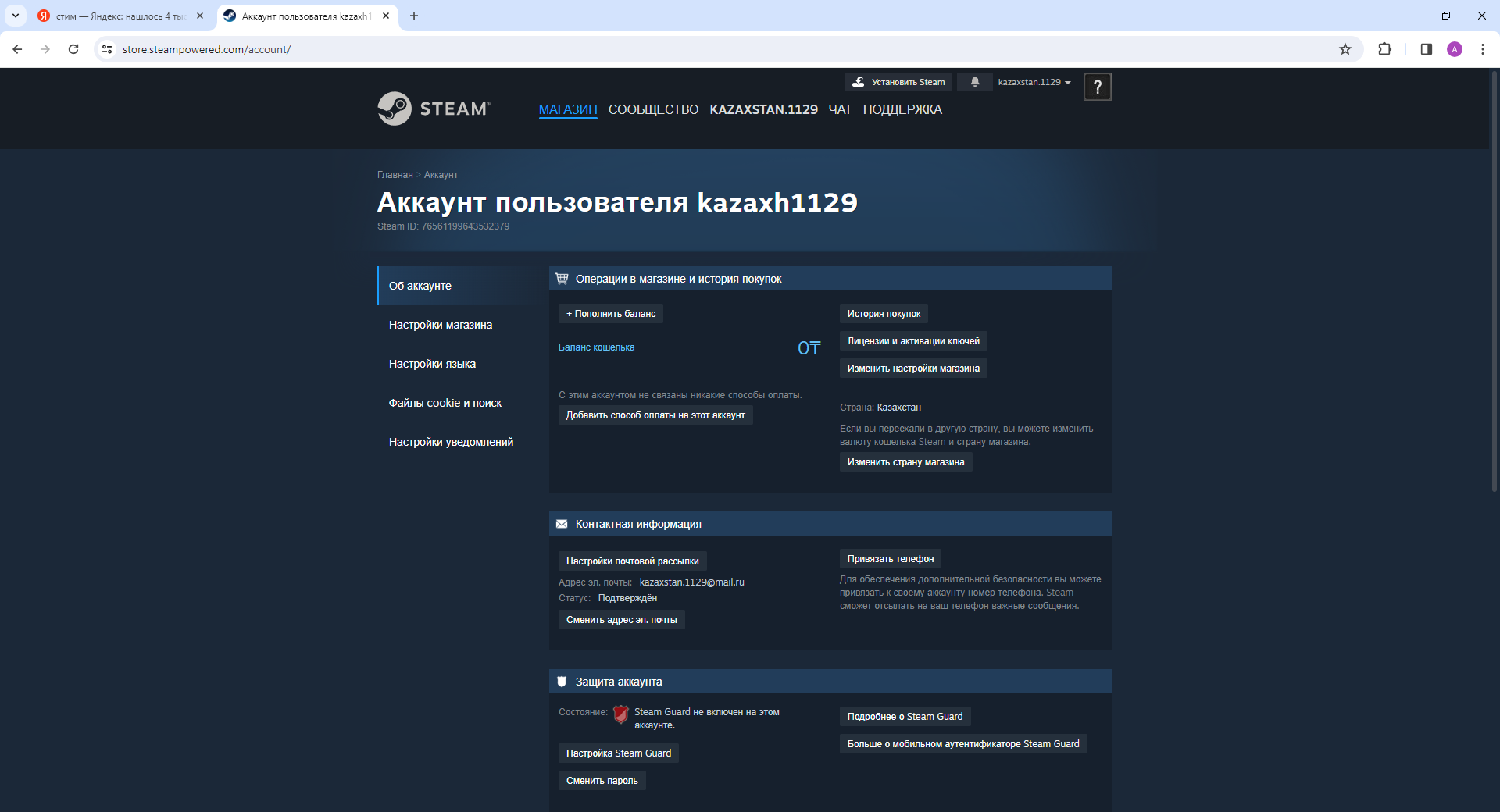Click email kazaxstan.1129@mail.ru text
This screenshot has height=812, width=1500.
pyautogui.click(x=692, y=582)
